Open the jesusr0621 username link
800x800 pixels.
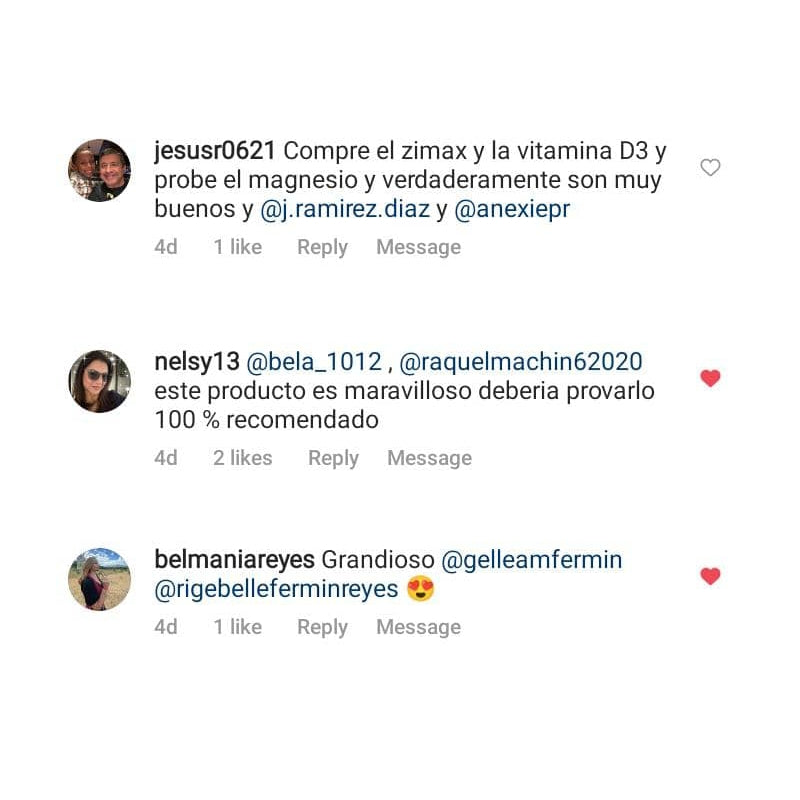215,151
